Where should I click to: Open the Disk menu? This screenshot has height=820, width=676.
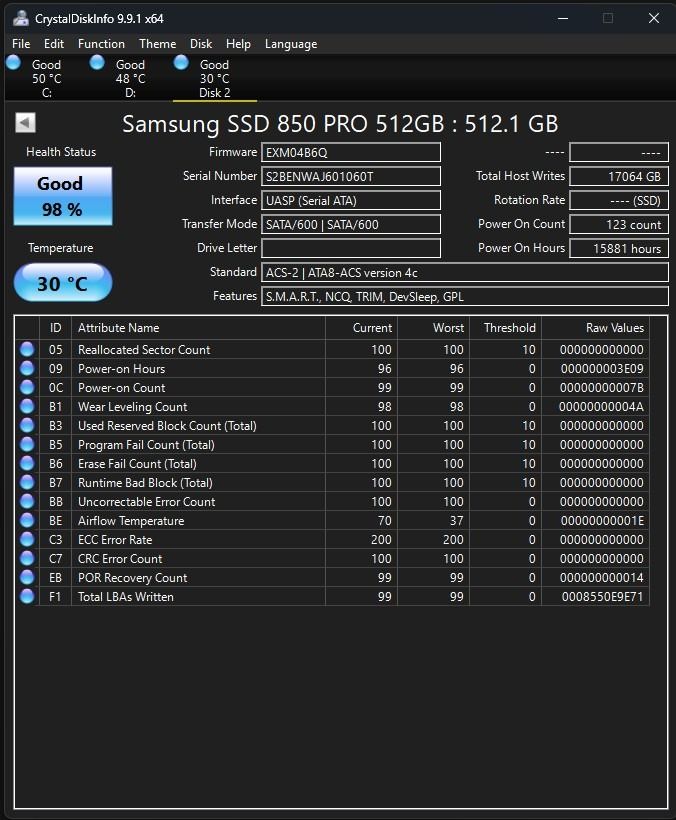(x=201, y=44)
